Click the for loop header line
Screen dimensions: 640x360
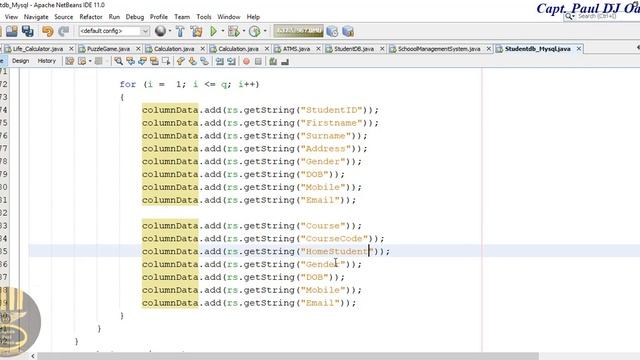[x=189, y=84]
